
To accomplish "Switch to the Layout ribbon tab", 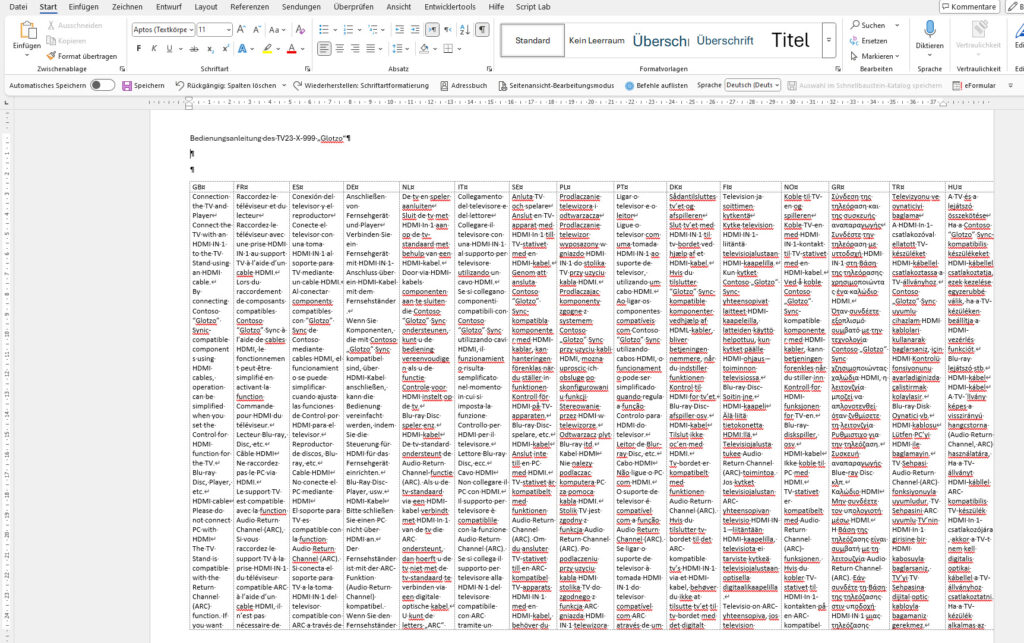I will [x=206, y=7].
